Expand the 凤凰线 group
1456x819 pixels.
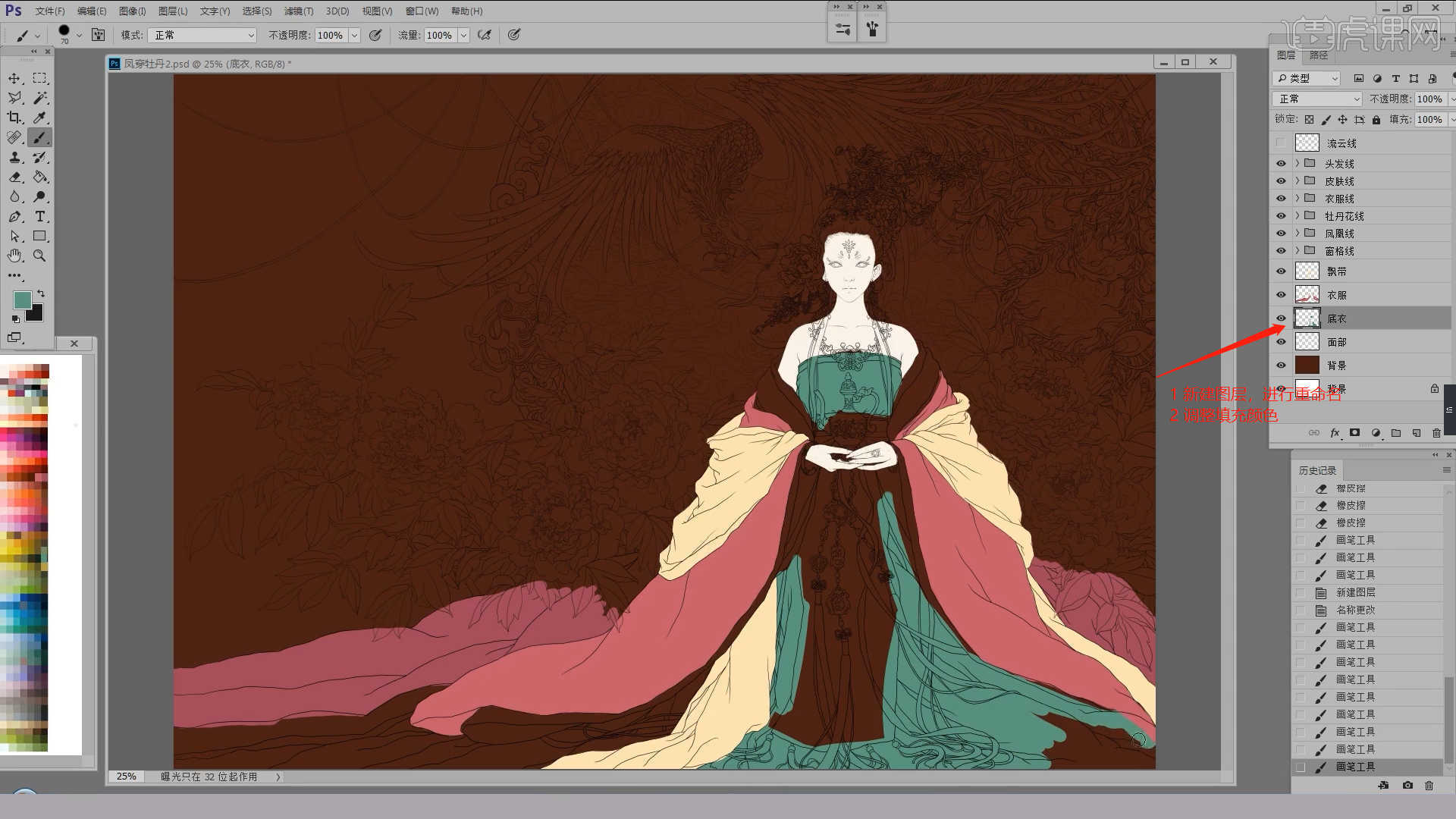click(1298, 233)
